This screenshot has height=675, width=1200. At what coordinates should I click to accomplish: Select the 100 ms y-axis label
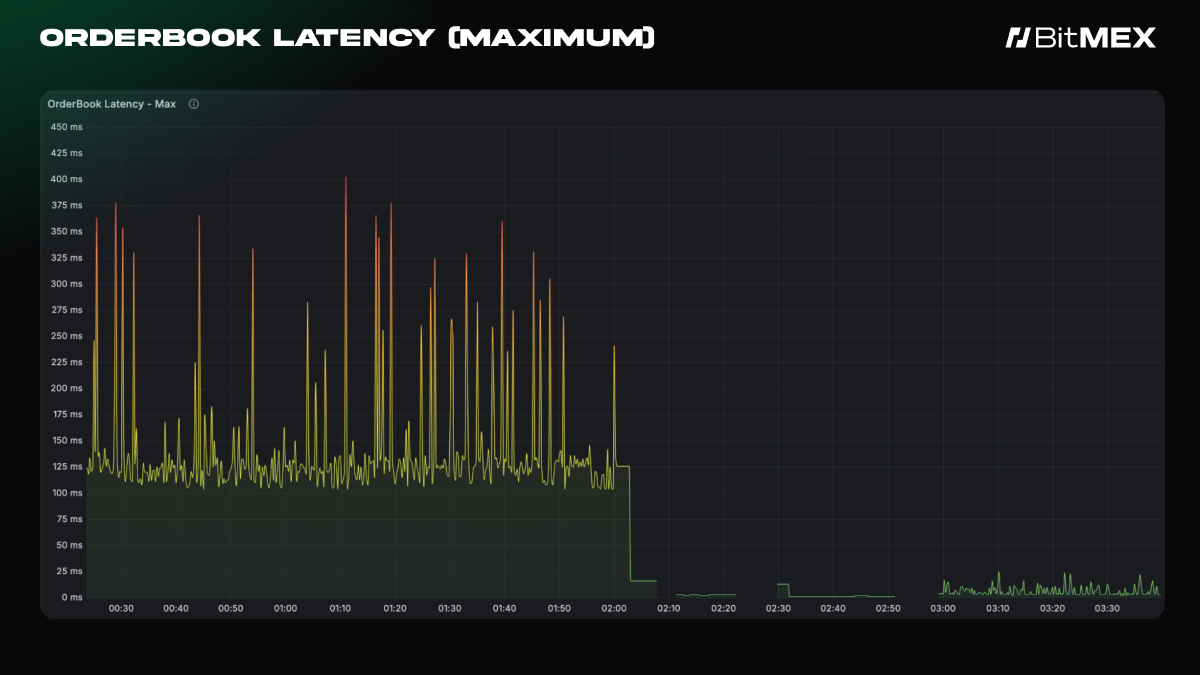point(66,493)
